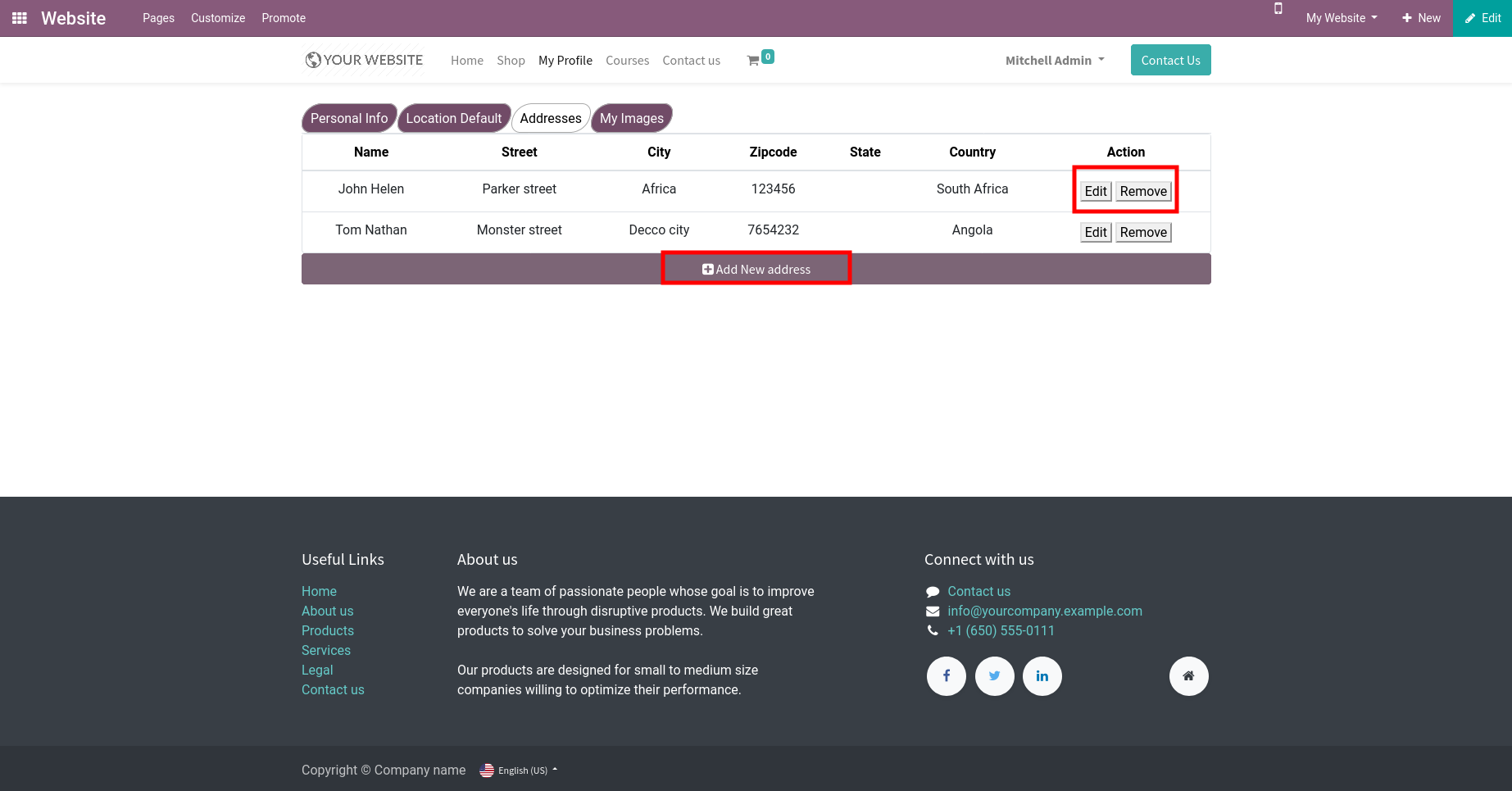Open the LinkedIn social icon

tap(1042, 676)
